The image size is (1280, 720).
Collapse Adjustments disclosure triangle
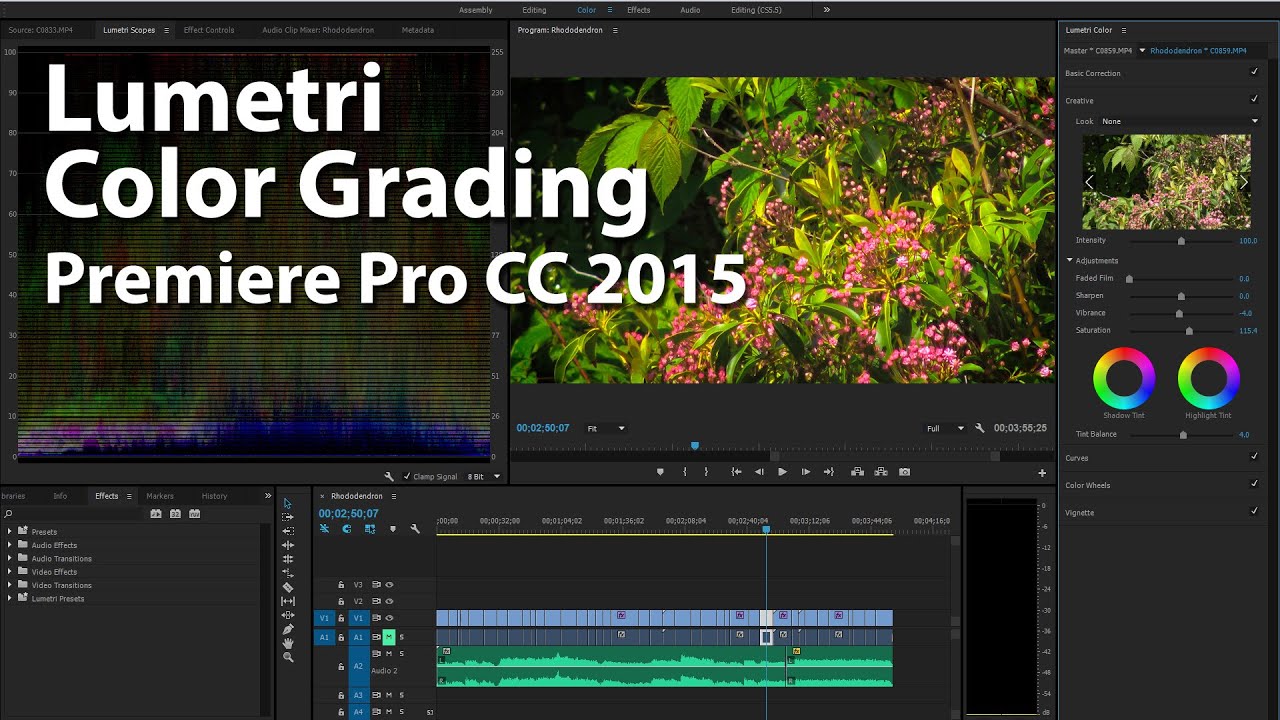1069,260
